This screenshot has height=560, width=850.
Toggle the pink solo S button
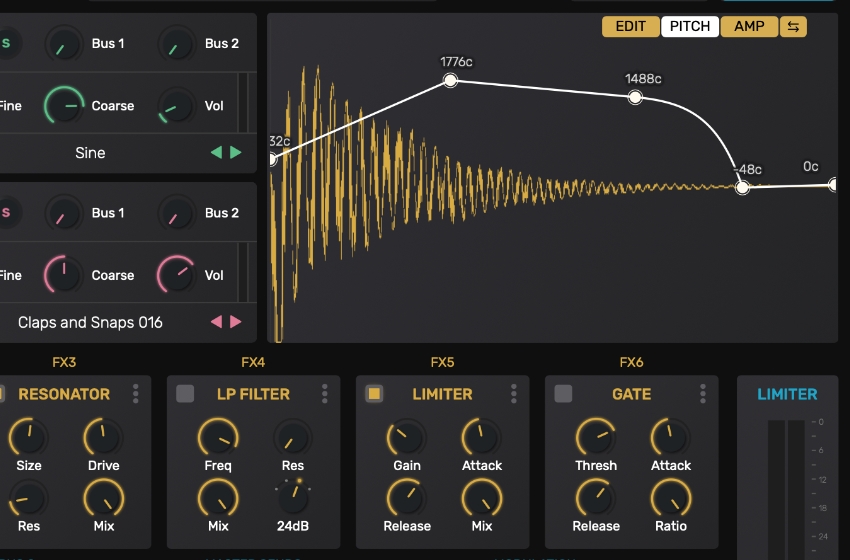7,212
